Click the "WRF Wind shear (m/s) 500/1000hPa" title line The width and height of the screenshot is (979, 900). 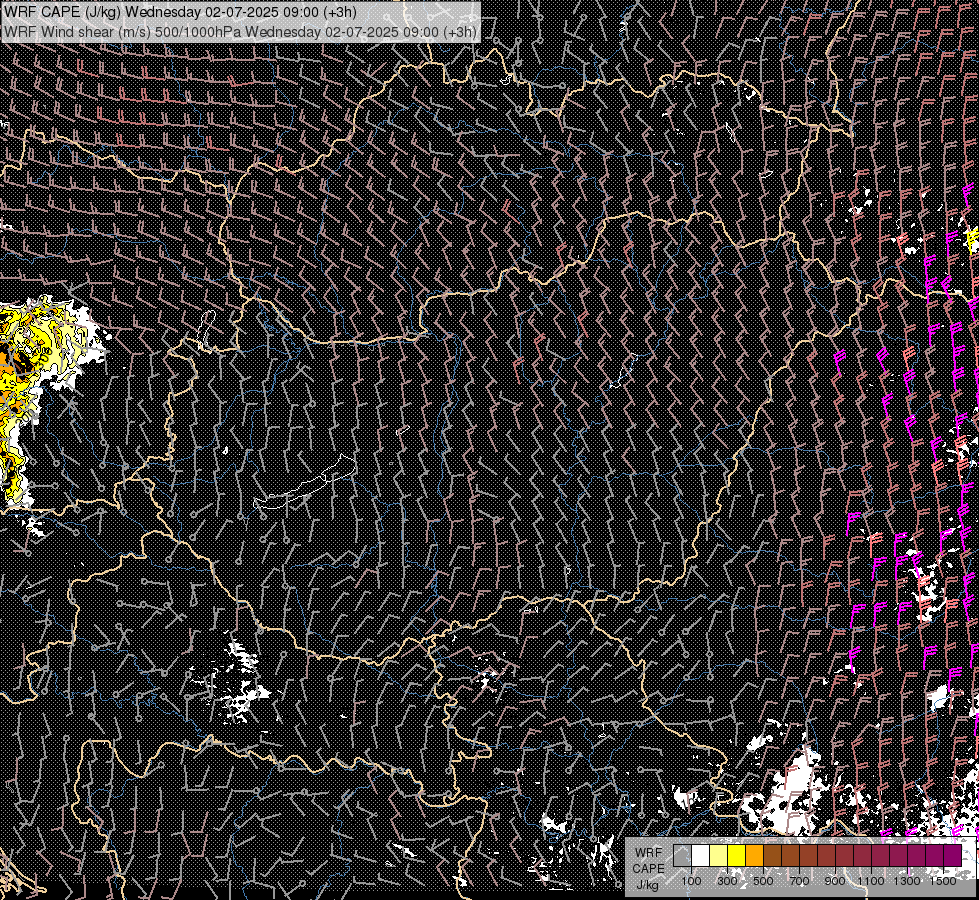pos(240,31)
